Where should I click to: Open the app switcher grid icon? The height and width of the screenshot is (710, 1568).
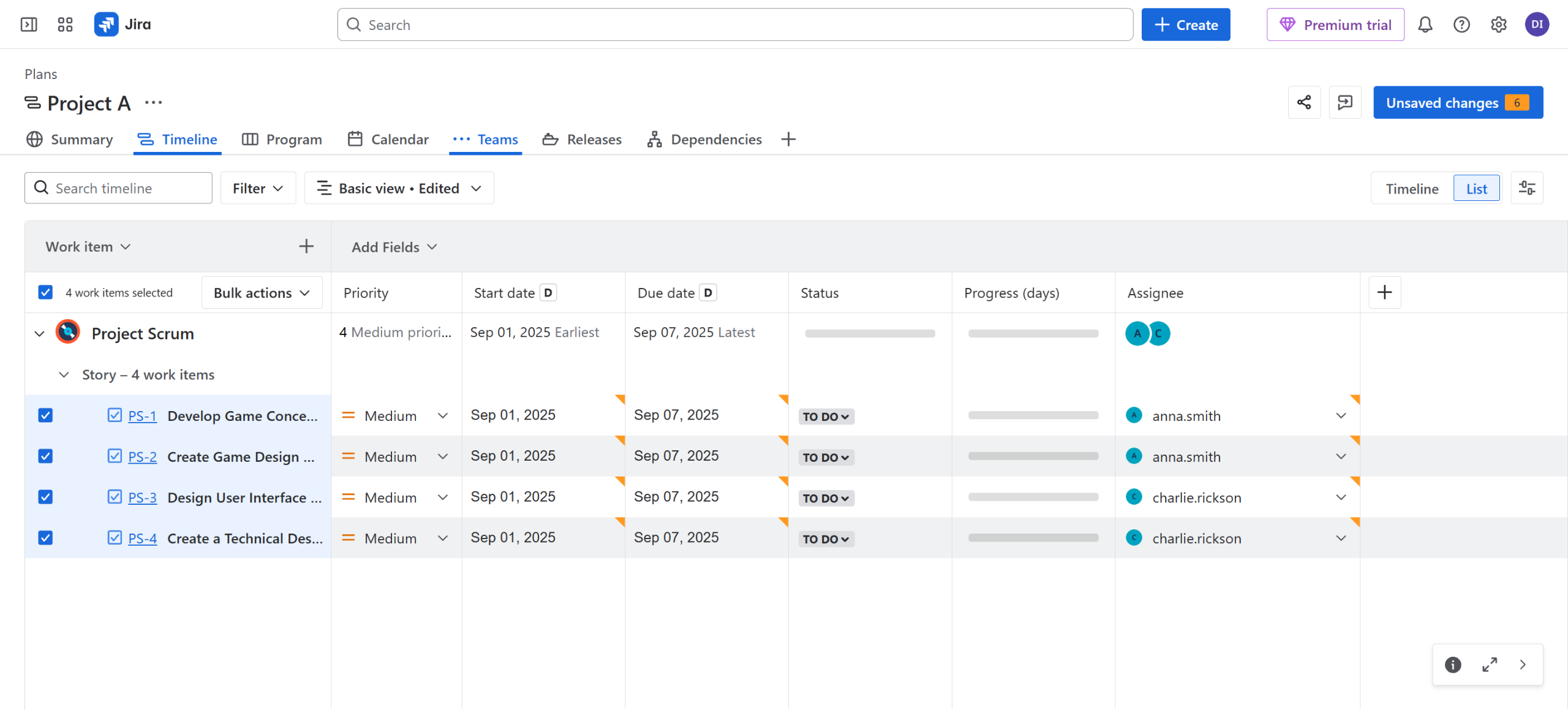(x=65, y=25)
